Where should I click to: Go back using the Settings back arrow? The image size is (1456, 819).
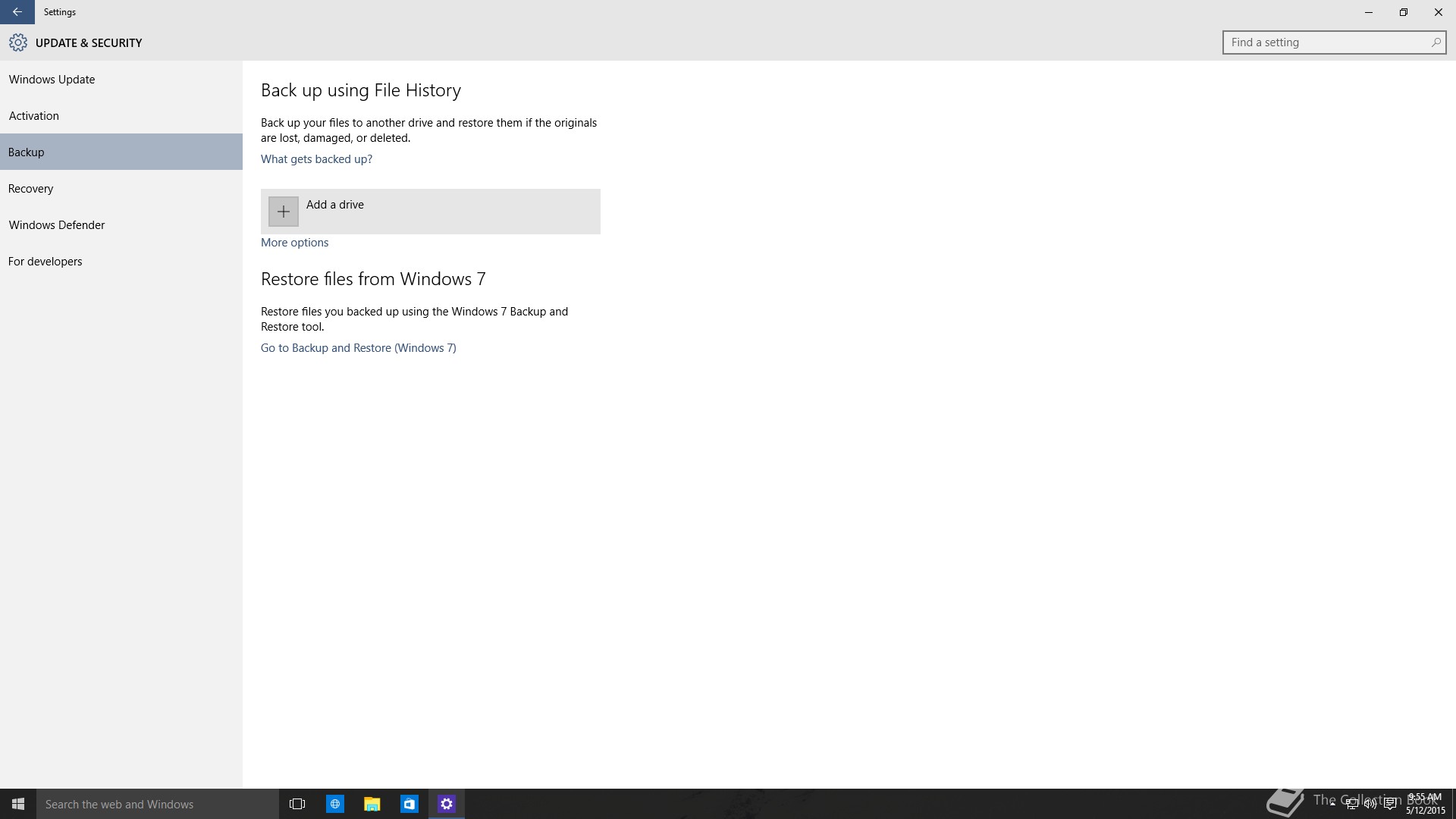[17, 12]
